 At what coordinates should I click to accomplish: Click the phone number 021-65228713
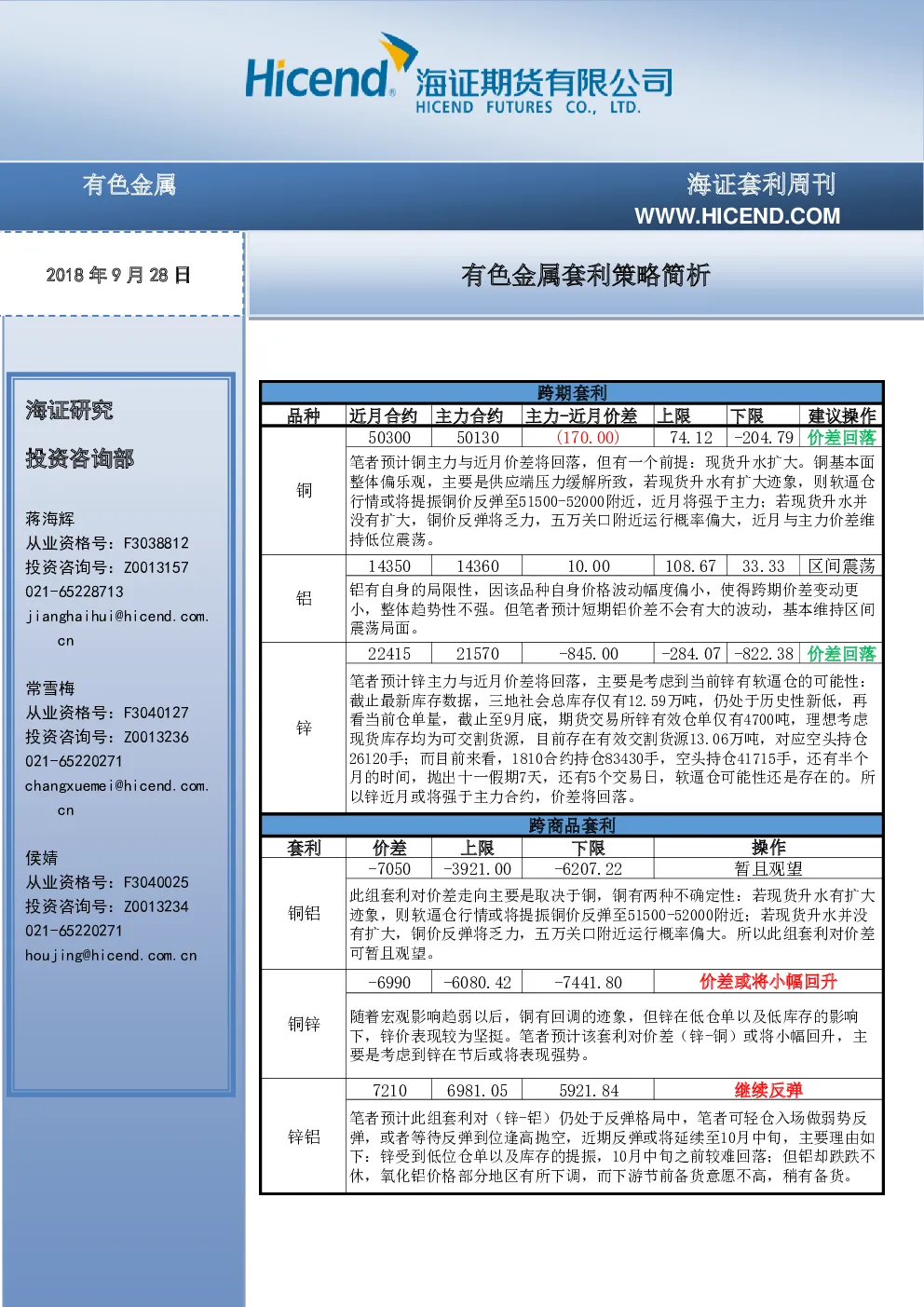75,592
